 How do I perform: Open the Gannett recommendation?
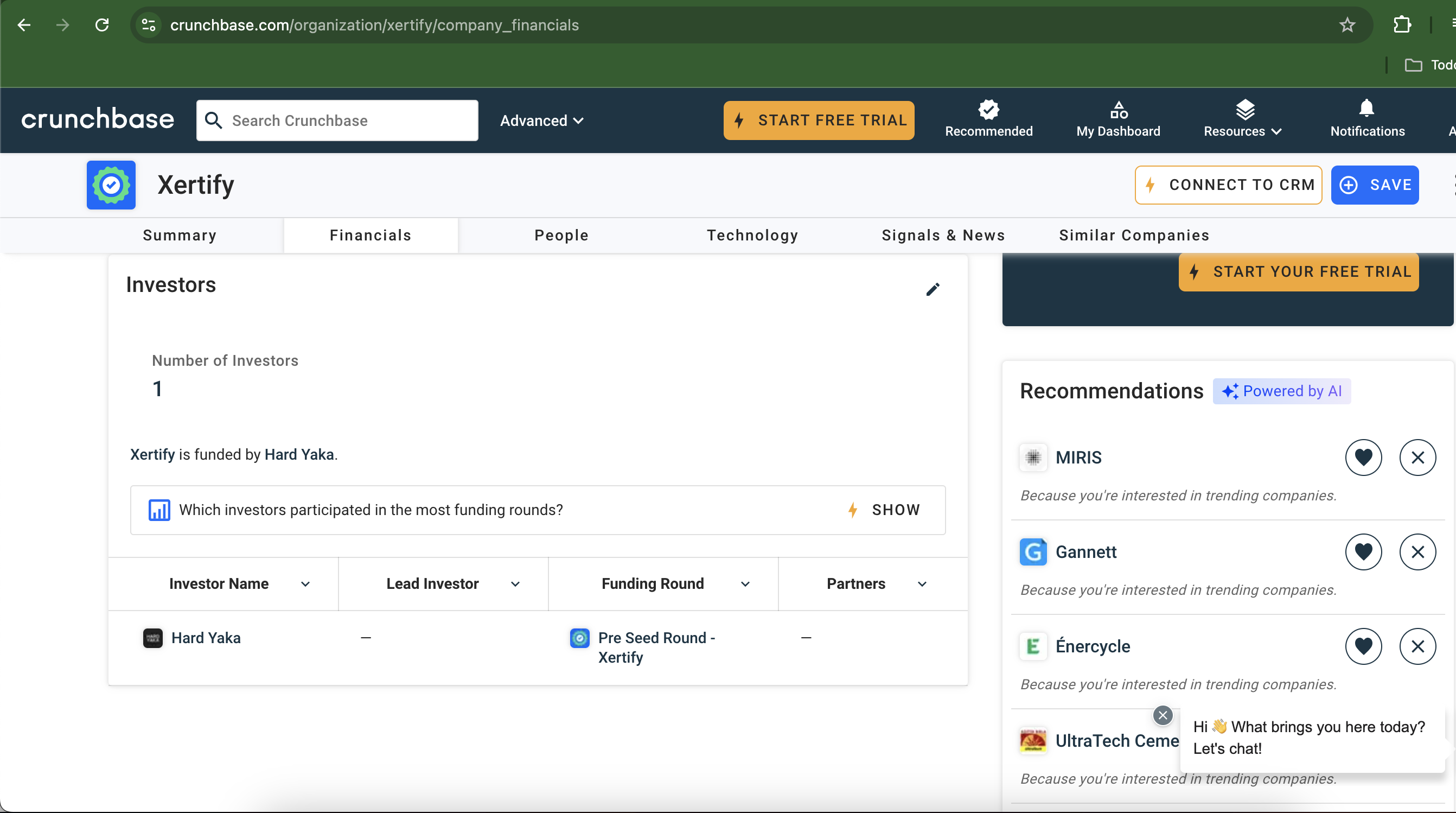(x=1086, y=552)
